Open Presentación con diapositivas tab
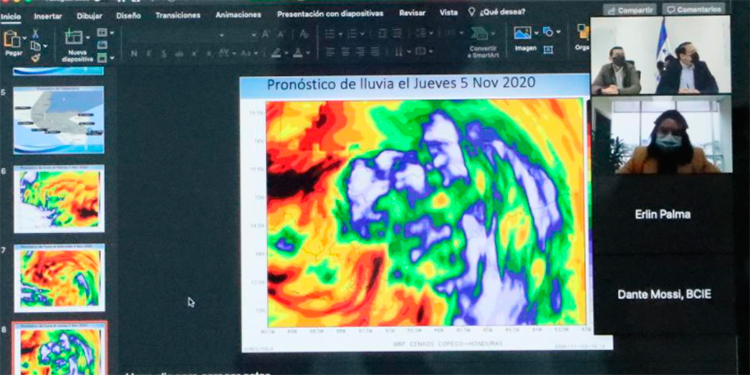 330,14
